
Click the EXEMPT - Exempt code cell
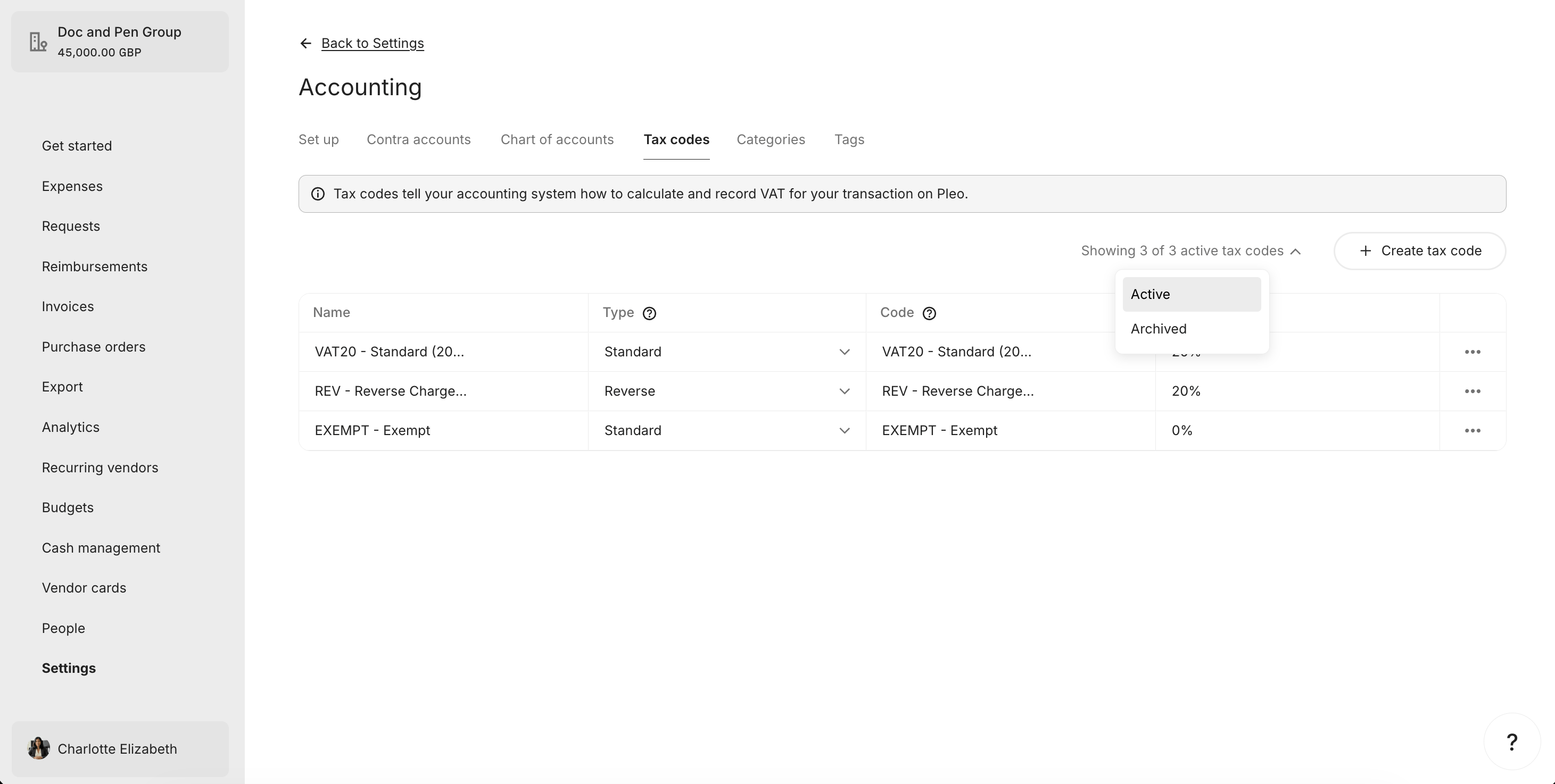[1011, 430]
